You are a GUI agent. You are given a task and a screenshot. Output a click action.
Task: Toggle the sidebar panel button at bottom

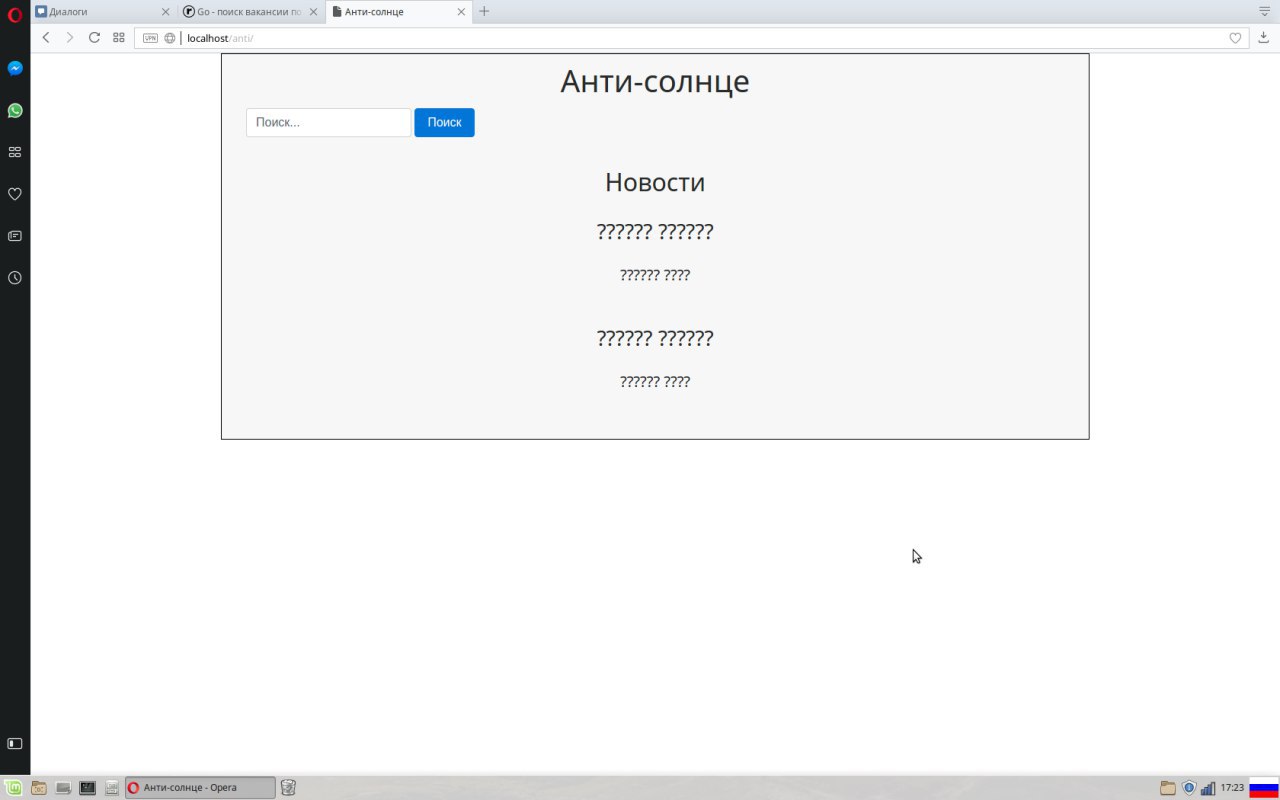pos(15,744)
